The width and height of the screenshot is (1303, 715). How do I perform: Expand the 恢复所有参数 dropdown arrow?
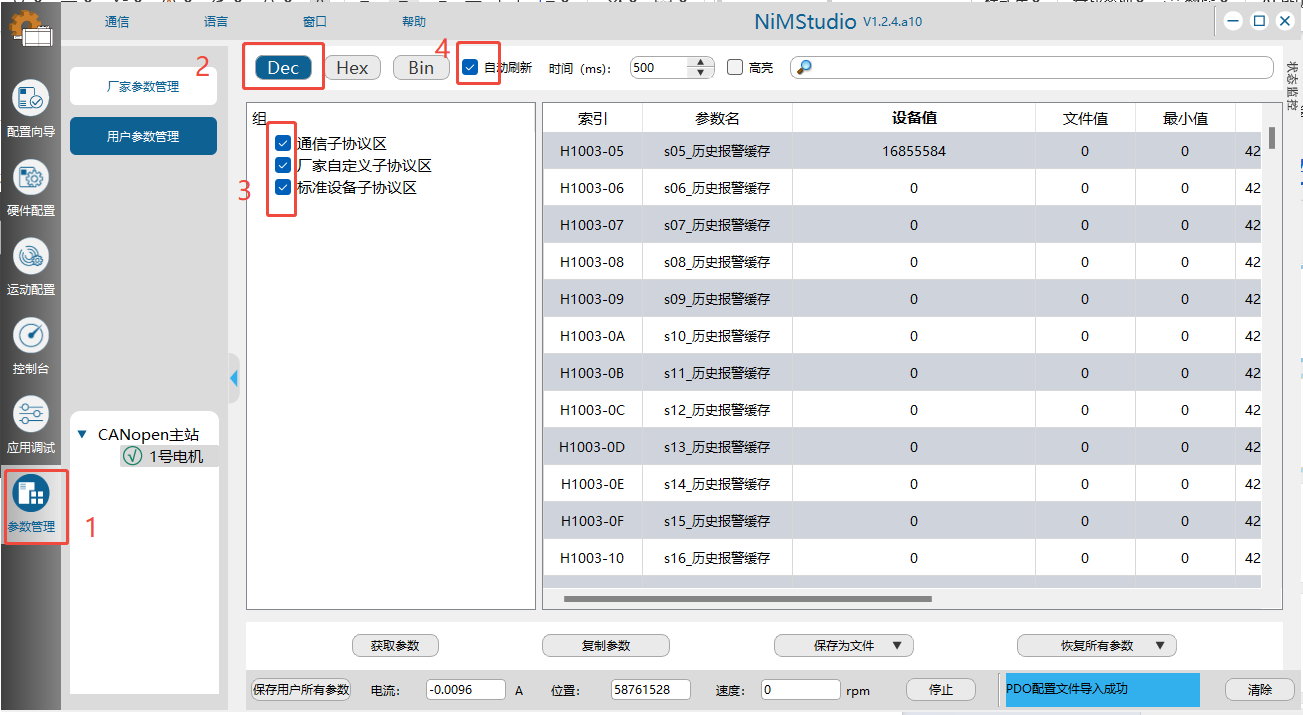click(1160, 646)
